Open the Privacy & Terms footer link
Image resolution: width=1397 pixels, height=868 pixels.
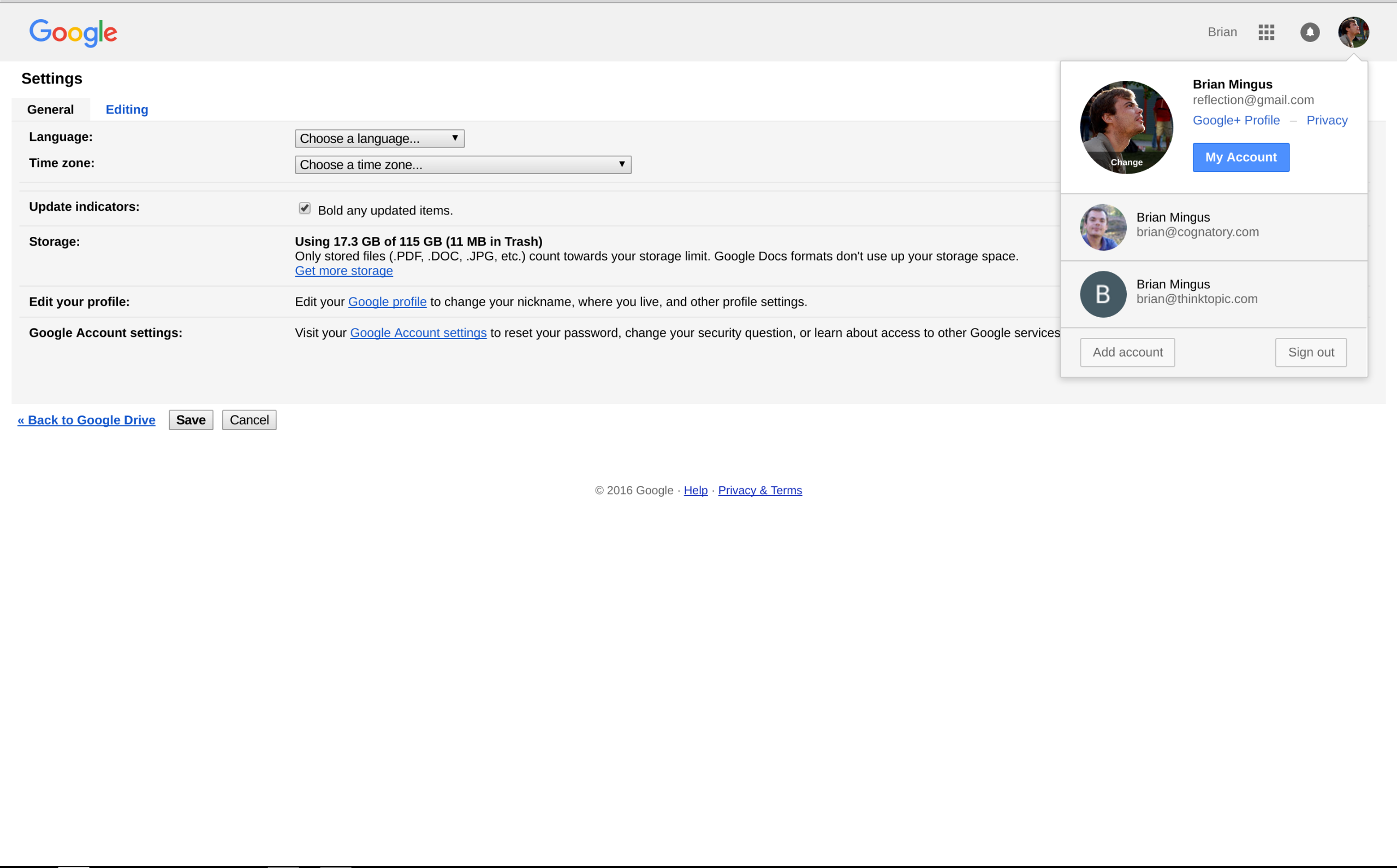pos(760,490)
